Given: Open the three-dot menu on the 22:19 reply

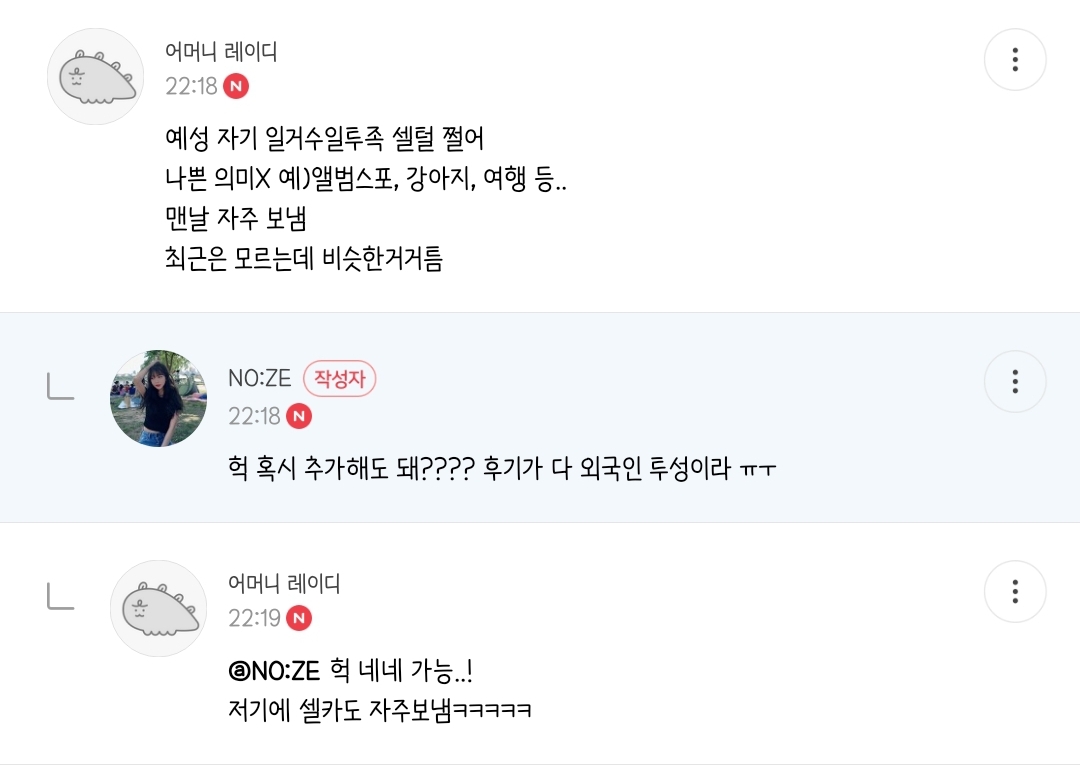Looking at the screenshot, I should 1015,592.
